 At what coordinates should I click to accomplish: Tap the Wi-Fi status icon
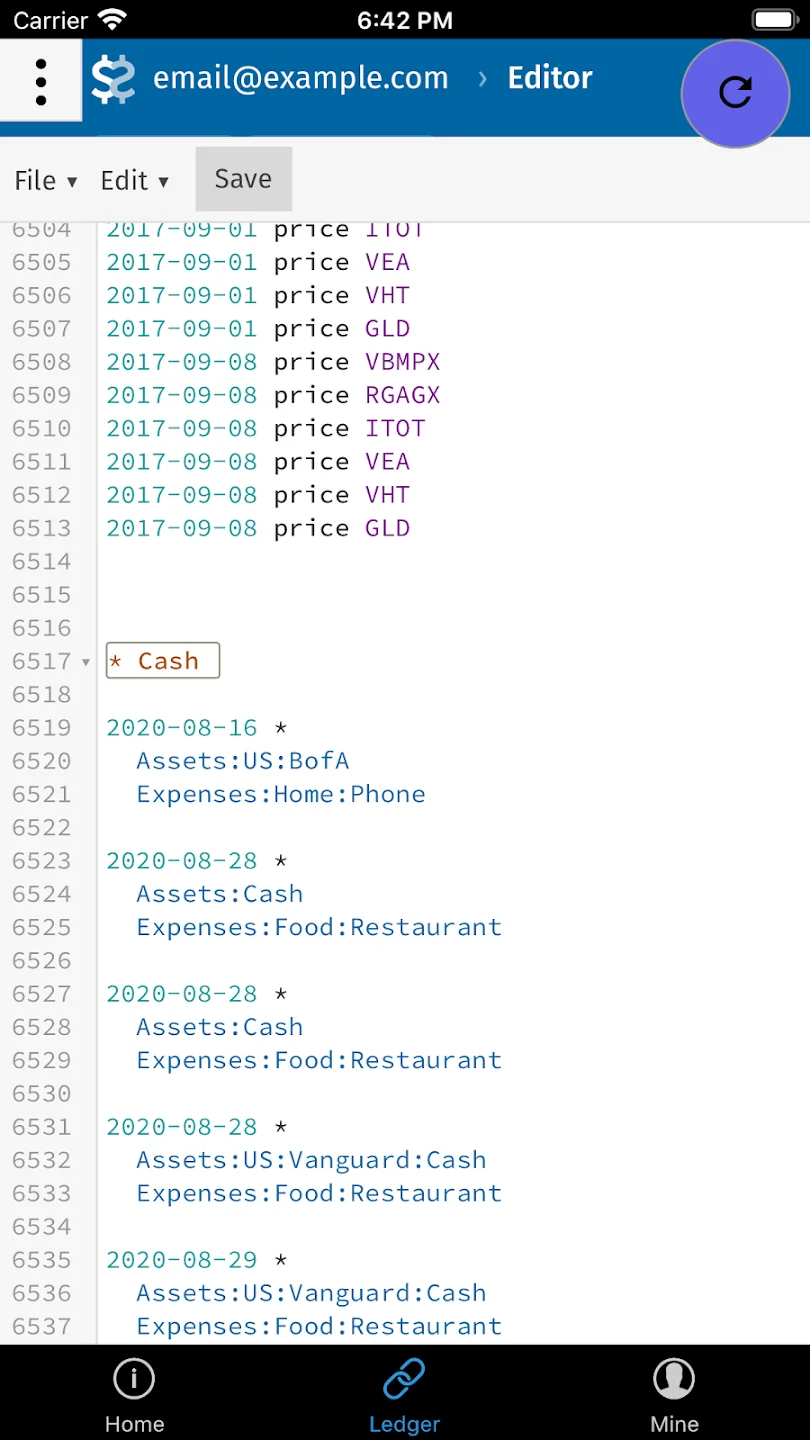click(x=114, y=19)
